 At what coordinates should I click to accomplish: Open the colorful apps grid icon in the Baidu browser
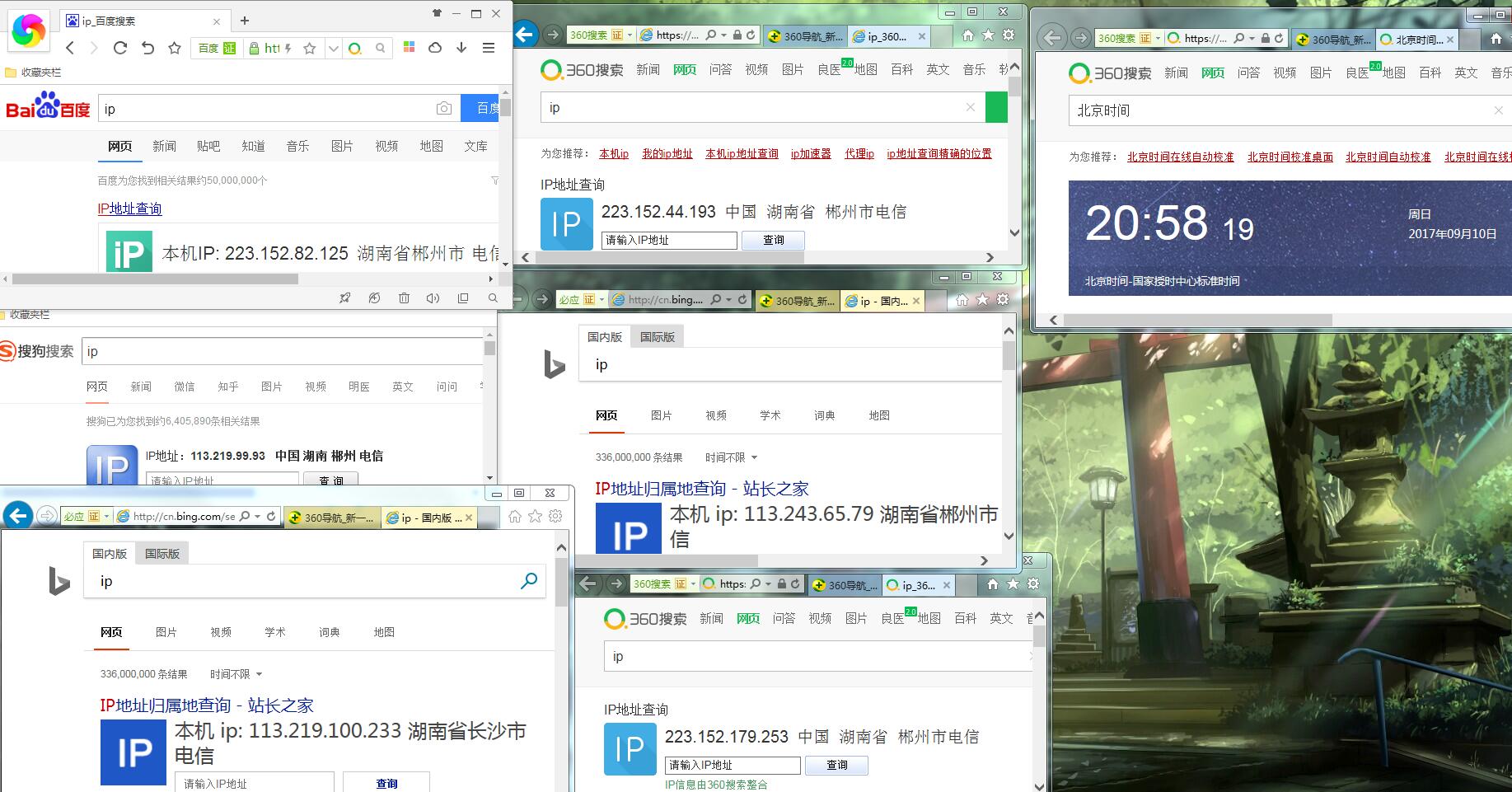coord(409,48)
